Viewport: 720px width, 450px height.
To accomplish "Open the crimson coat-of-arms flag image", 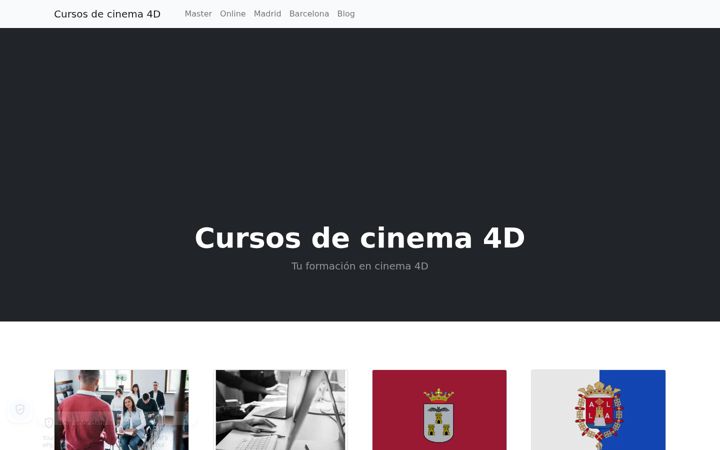I will (439, 410).
